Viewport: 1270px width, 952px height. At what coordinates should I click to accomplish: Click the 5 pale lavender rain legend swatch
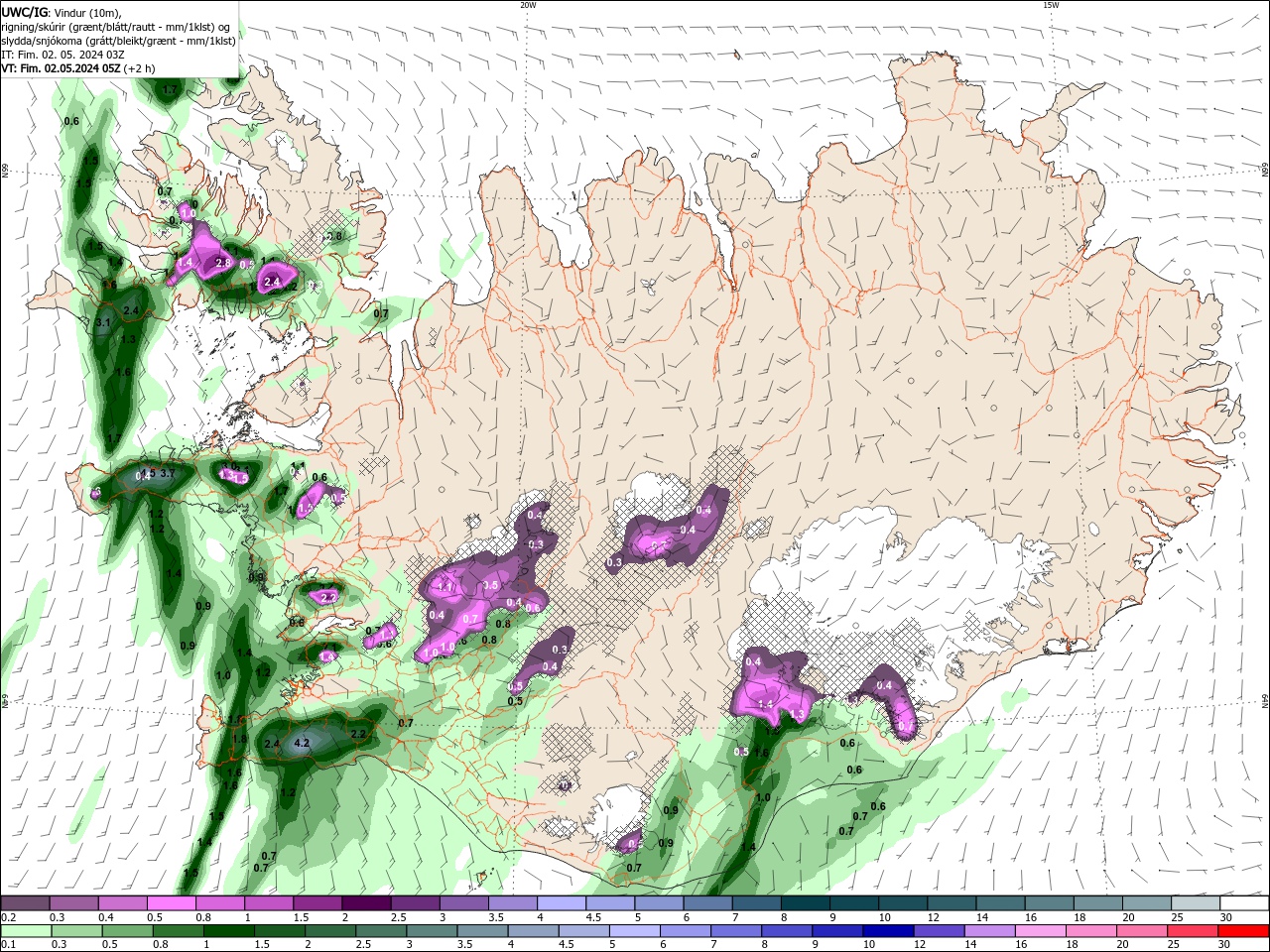coord(634,931)
